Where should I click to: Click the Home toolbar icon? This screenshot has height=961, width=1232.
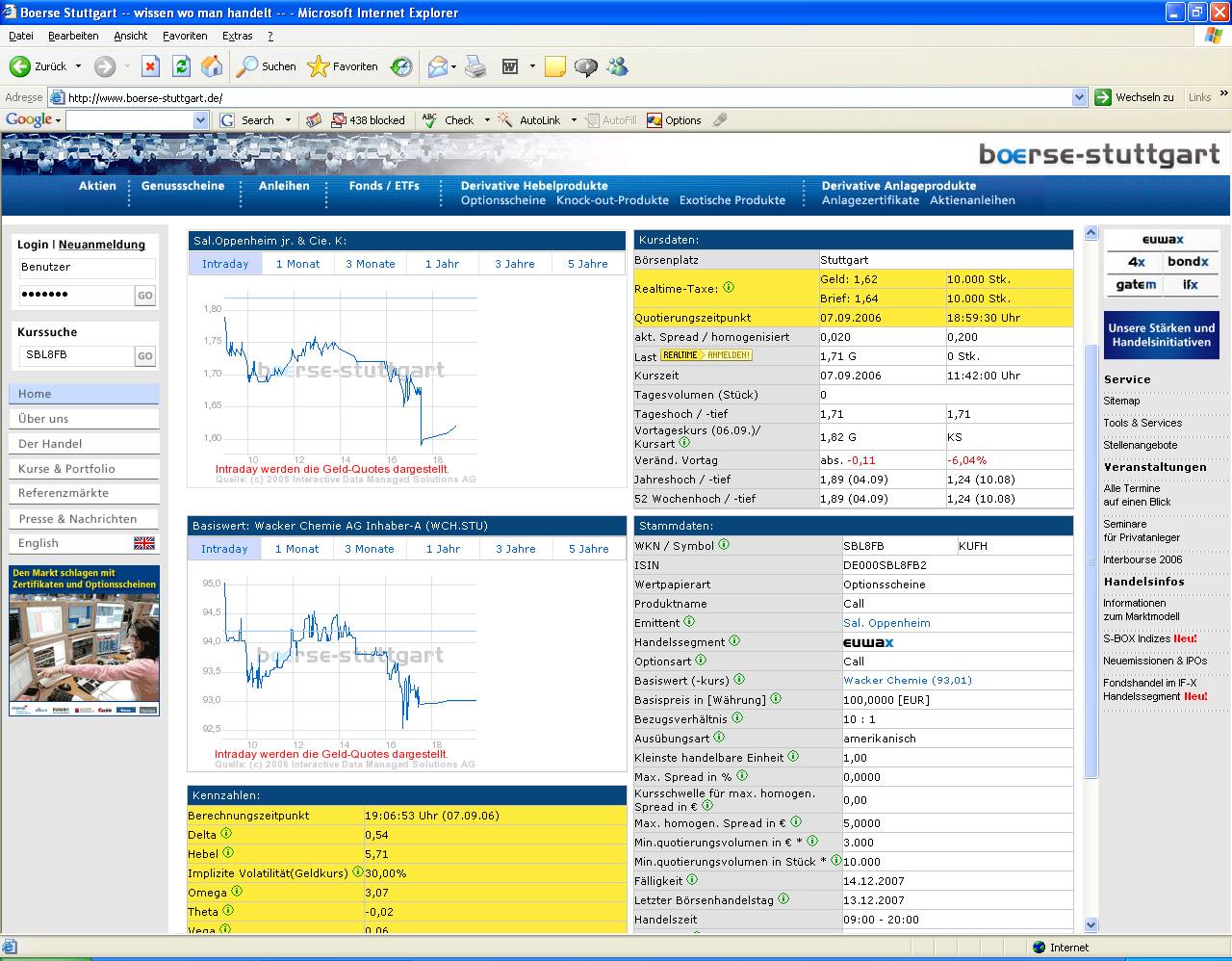212,66
